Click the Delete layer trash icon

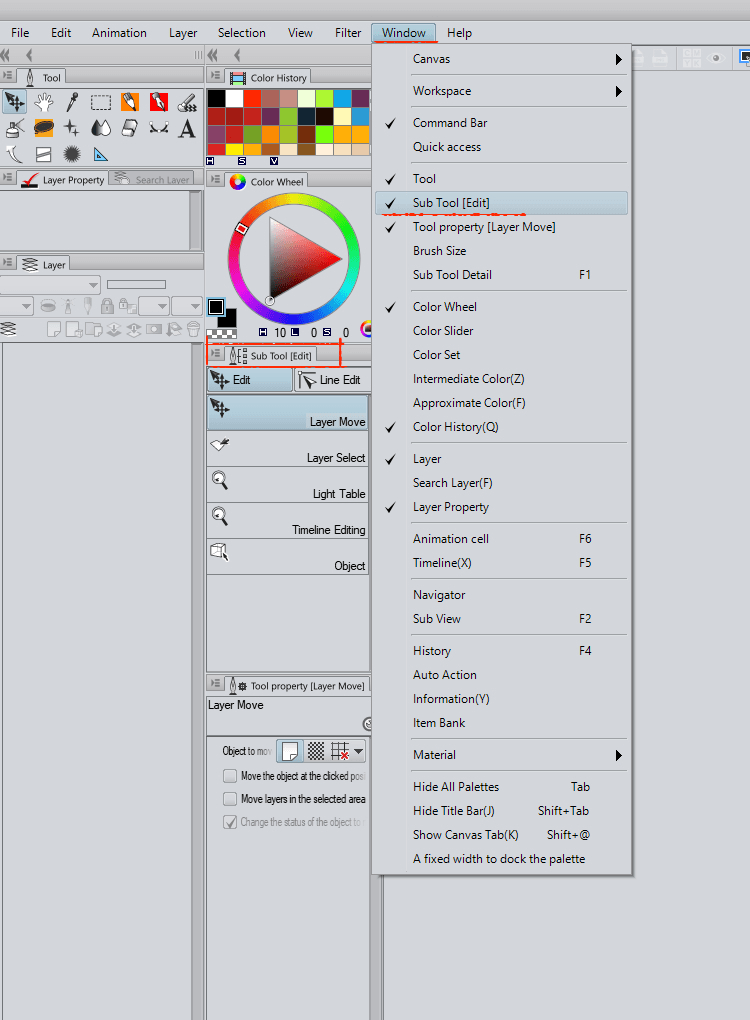pos(193,329)
